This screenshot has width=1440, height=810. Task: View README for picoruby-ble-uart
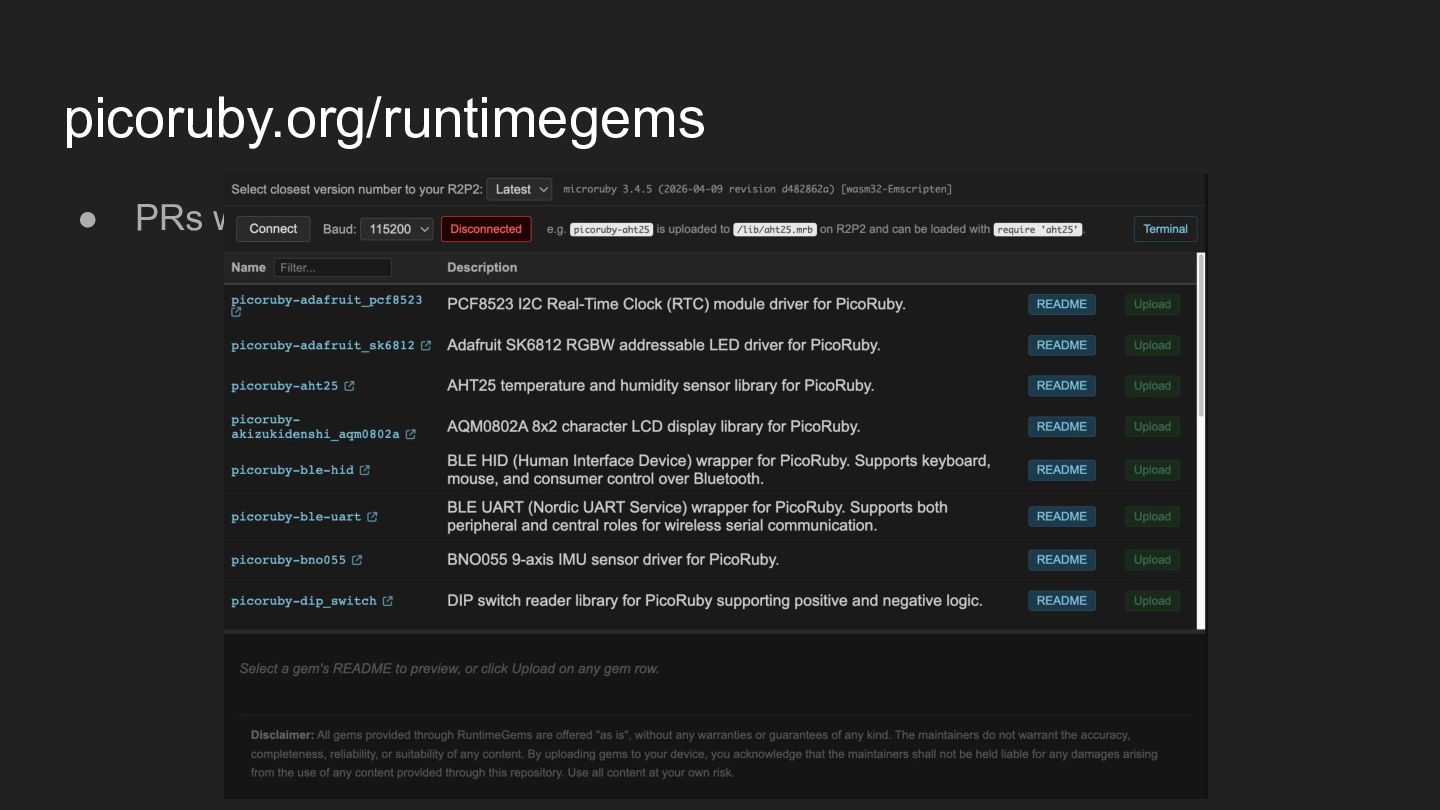point(1061,516)
